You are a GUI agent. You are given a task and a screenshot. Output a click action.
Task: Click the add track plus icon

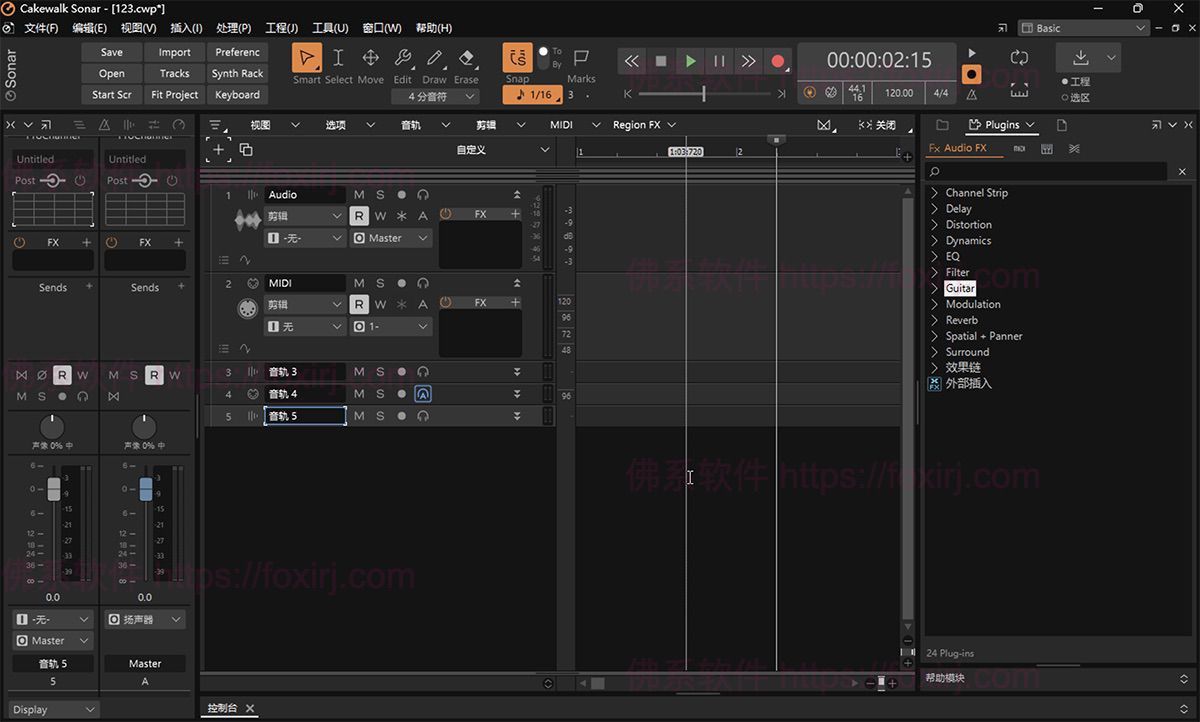click(x=218, y=150)
